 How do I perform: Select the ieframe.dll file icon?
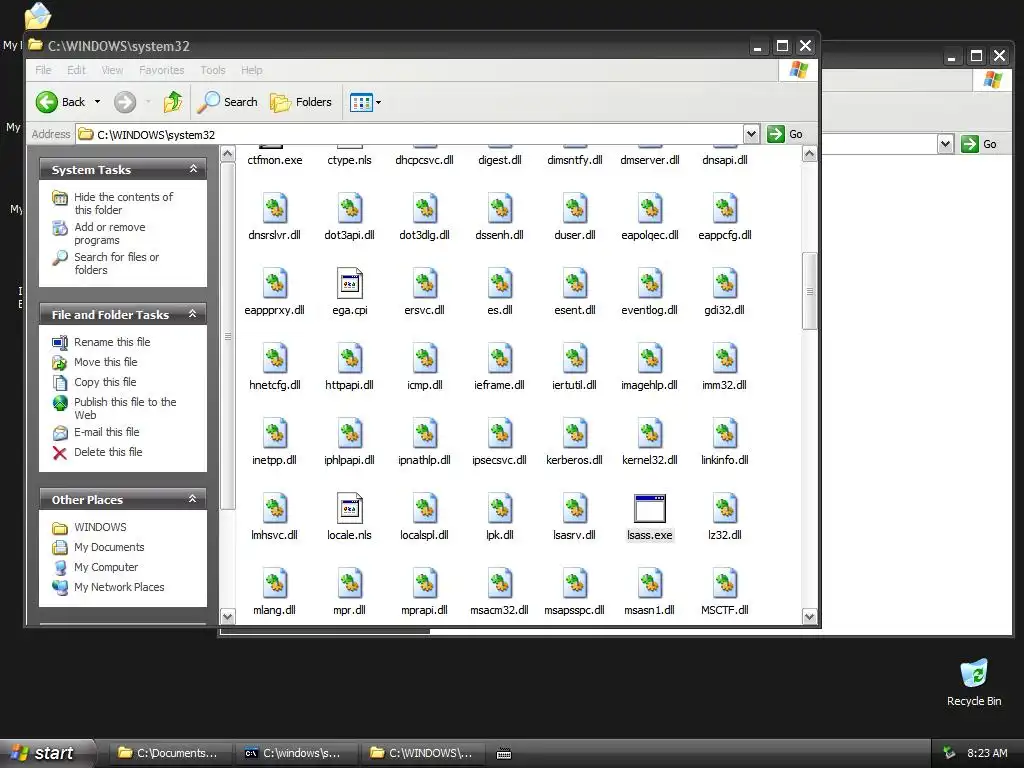click(500, 359)
